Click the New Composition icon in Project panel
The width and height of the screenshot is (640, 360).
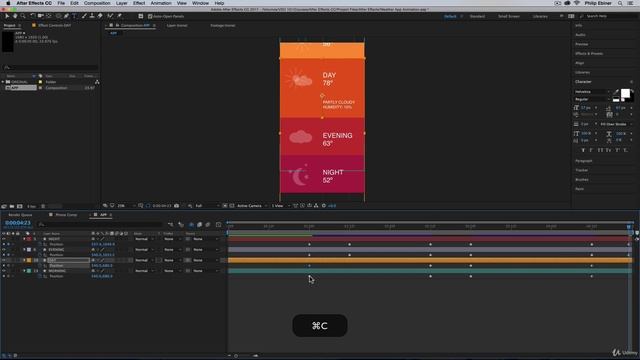point(20,206)
